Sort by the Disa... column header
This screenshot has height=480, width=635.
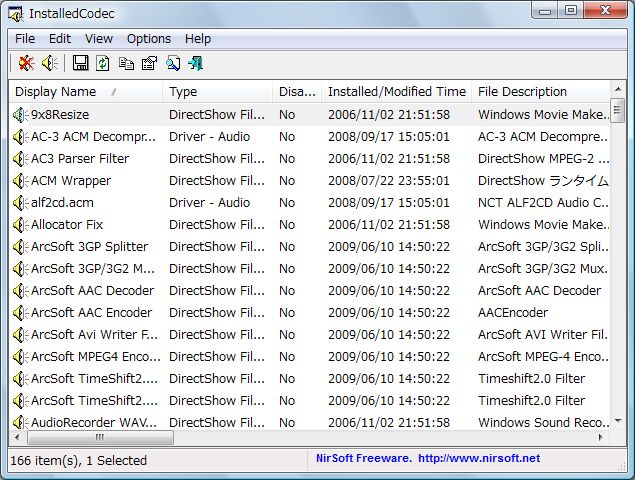297,92
